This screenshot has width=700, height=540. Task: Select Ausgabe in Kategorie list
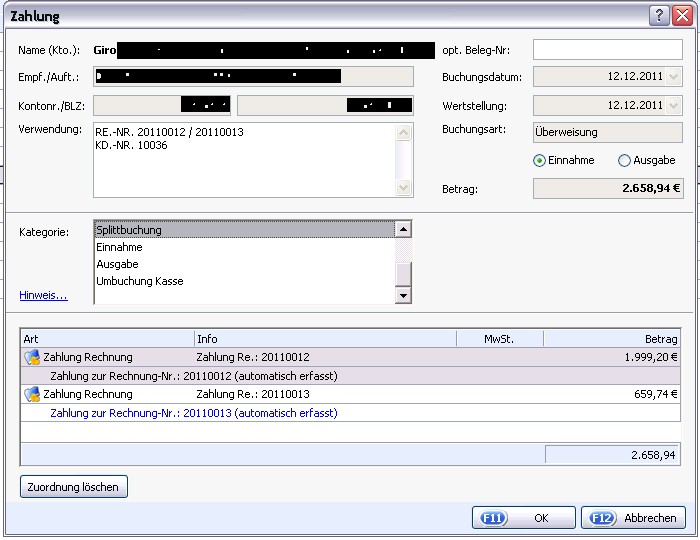pos(245,264)
